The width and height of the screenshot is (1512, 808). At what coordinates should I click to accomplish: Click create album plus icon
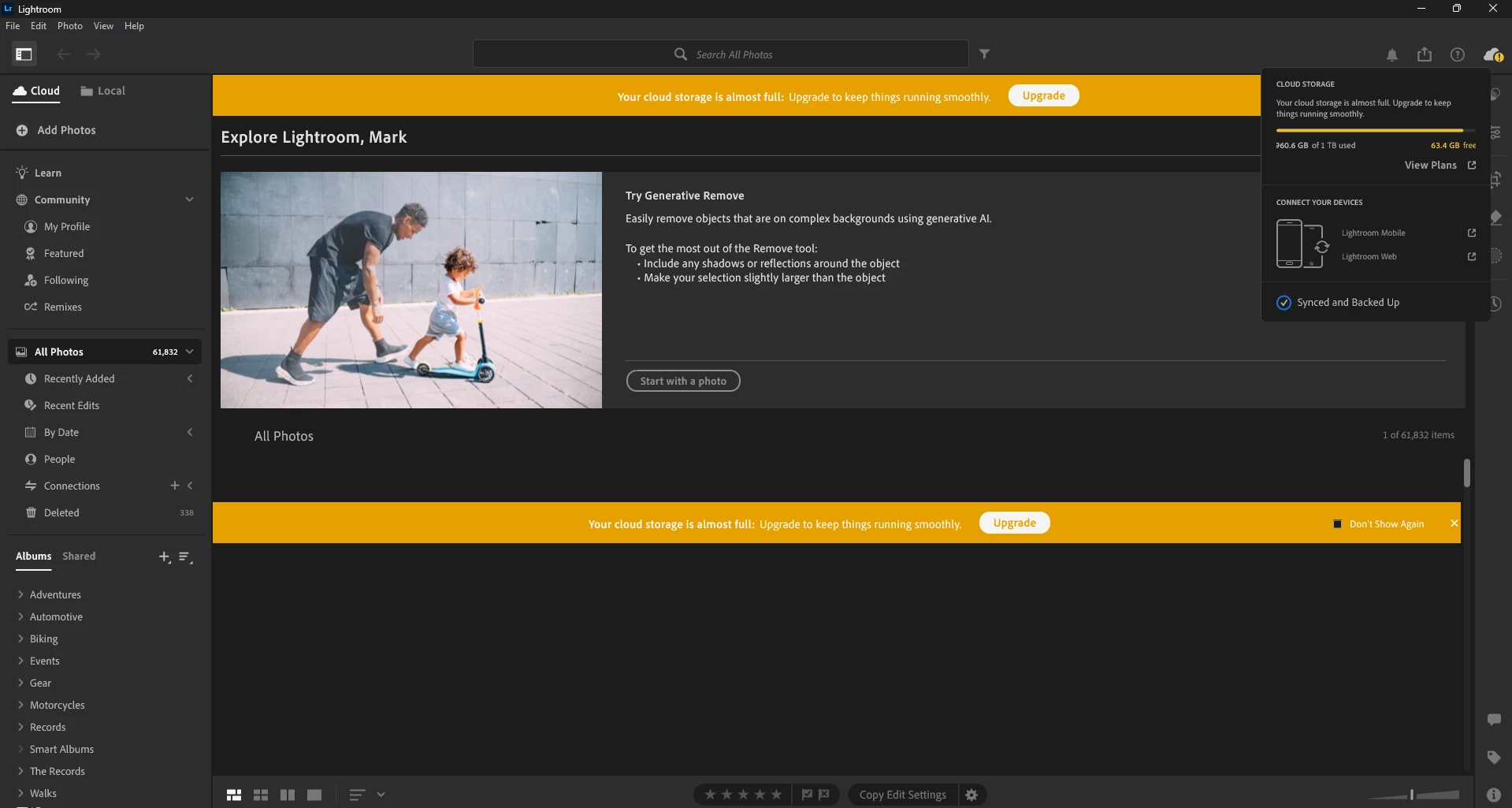tap(165, 557)
